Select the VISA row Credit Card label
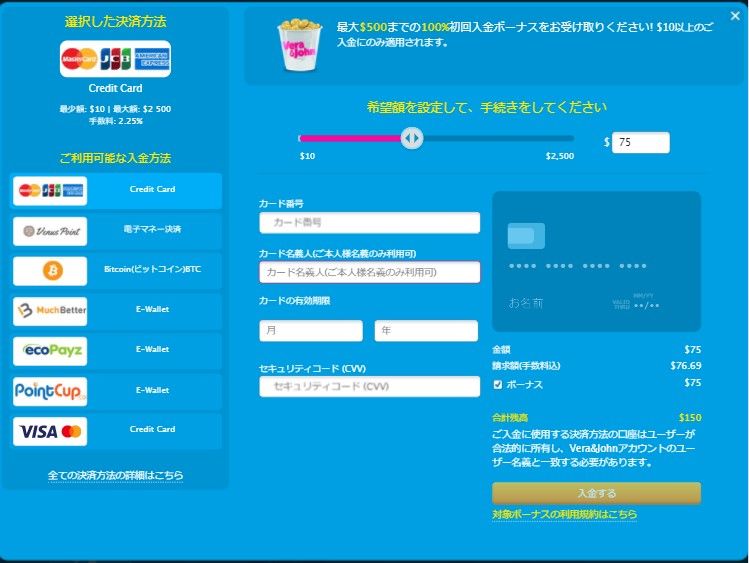This screenshot has height=563, width=749. (152, 429)
